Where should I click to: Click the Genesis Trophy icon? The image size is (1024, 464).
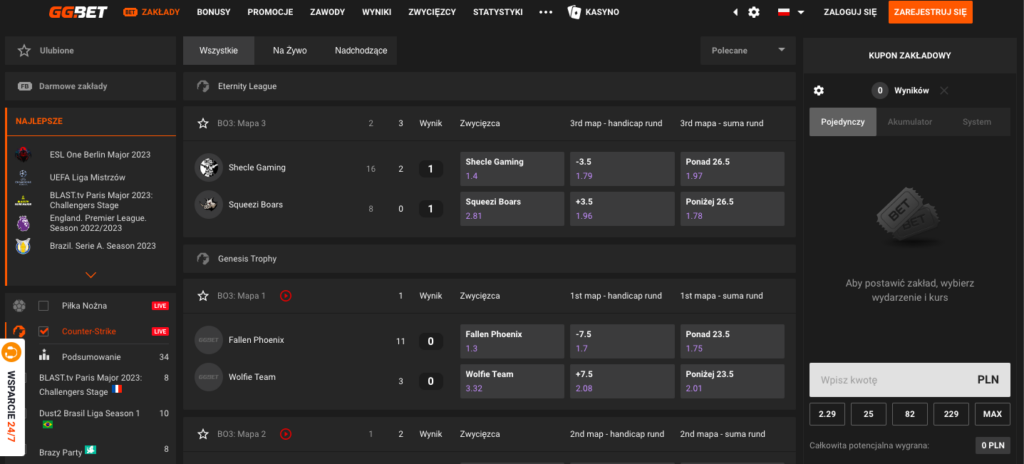click(203, 258)
